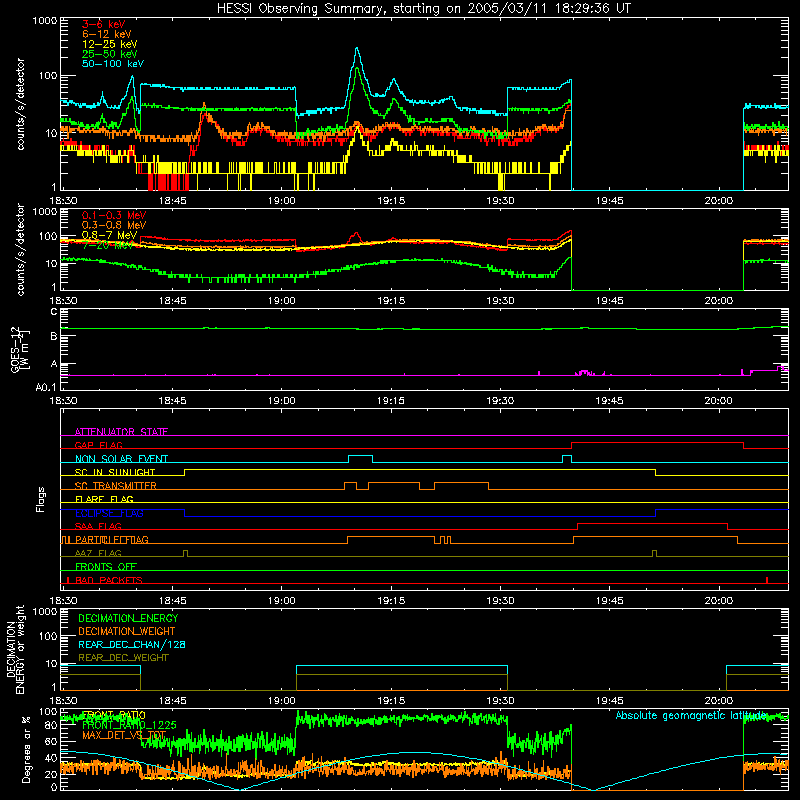Viewport: 800px width, 800px height.
Task: Click the raised GAP_FLAG segment after 19:40
Action: pyautogui.click(x=657, y=442)
